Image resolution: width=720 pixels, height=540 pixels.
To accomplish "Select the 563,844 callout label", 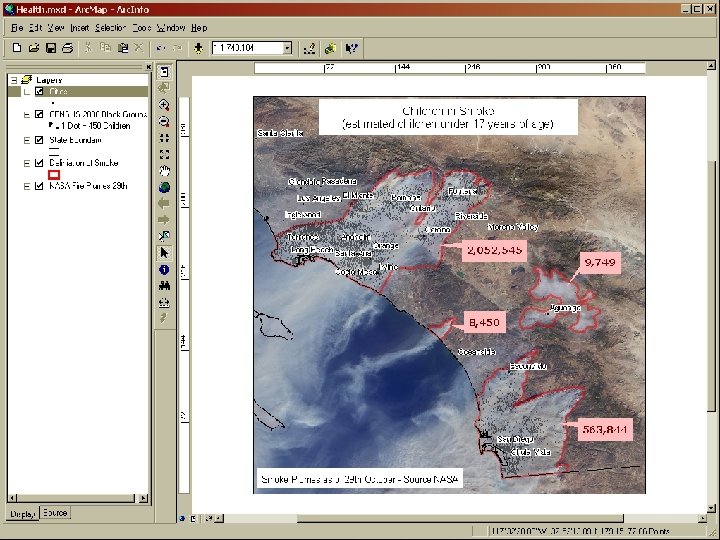I will tap(605, 429).
